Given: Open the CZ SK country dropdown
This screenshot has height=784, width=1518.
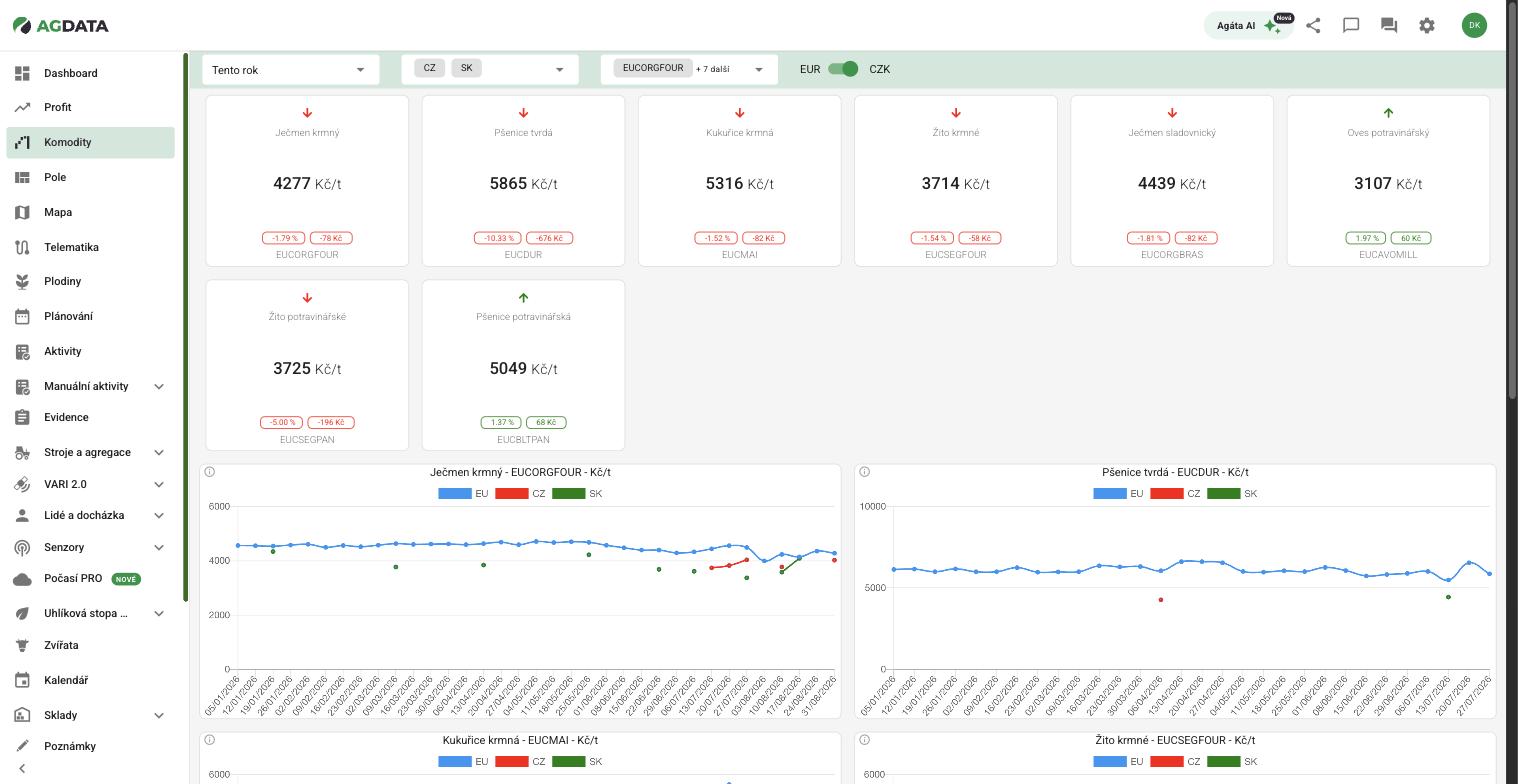Looking at the screenshot, I should coord(490,69).
